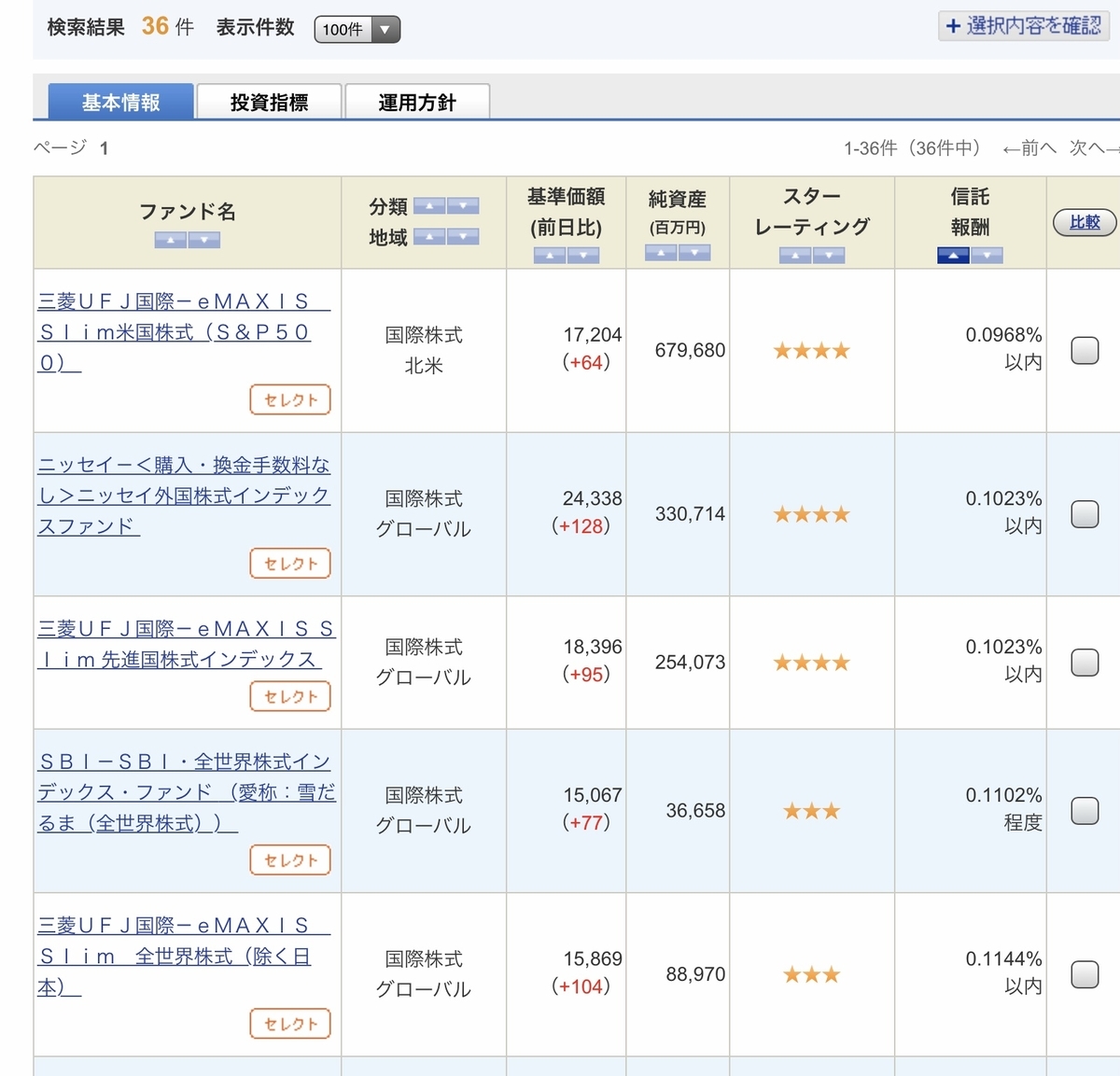Tick the SBI 全世界株式 fund compare checkbox
This screenshot has width=1120, height=1076.
click(1085, 811)
